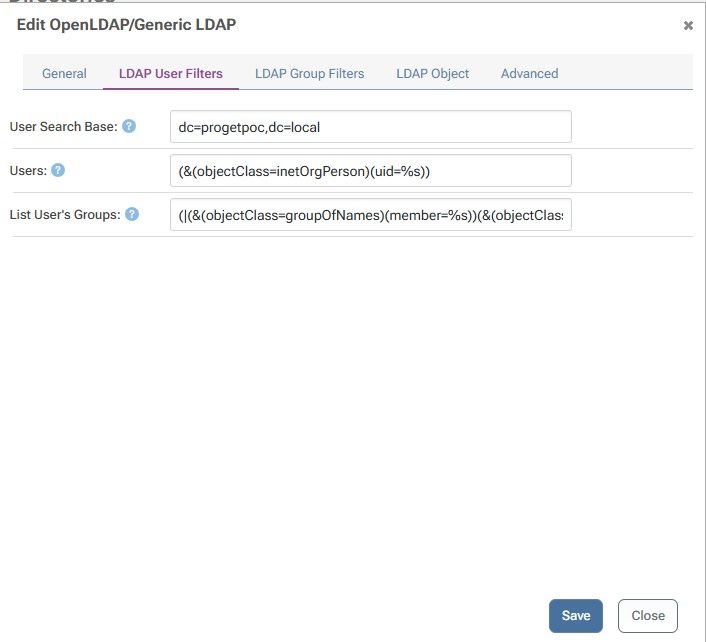706x642 pixels.
Task: Click the Users label
Action: click(28, 171)
